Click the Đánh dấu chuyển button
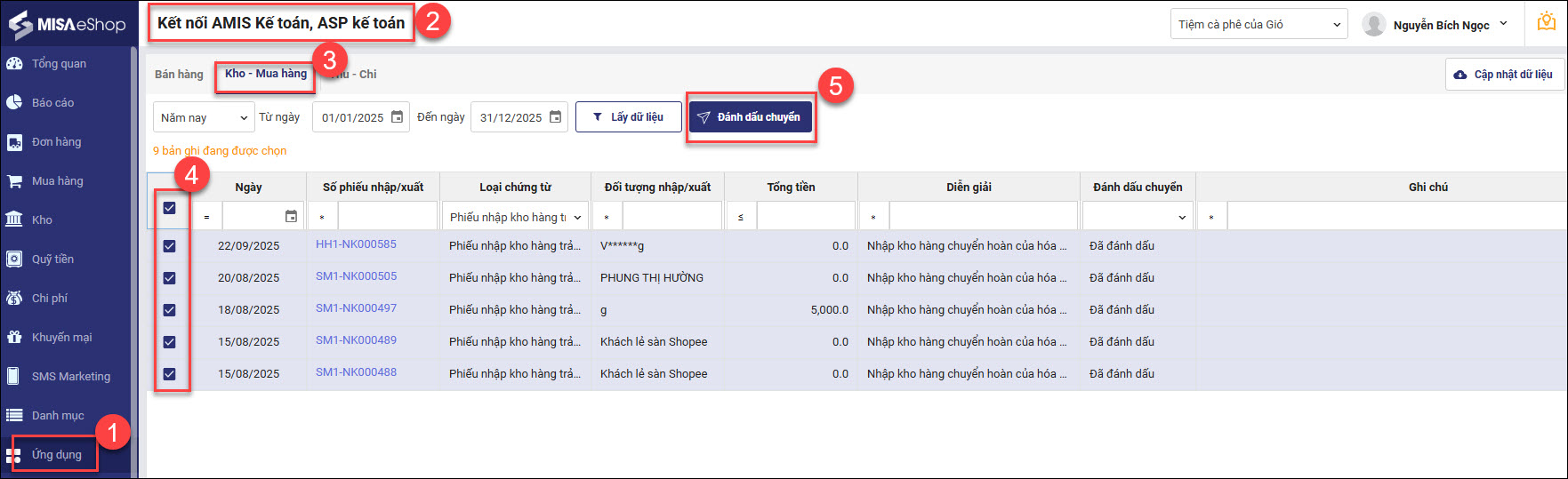 click(x=751, y=117)
